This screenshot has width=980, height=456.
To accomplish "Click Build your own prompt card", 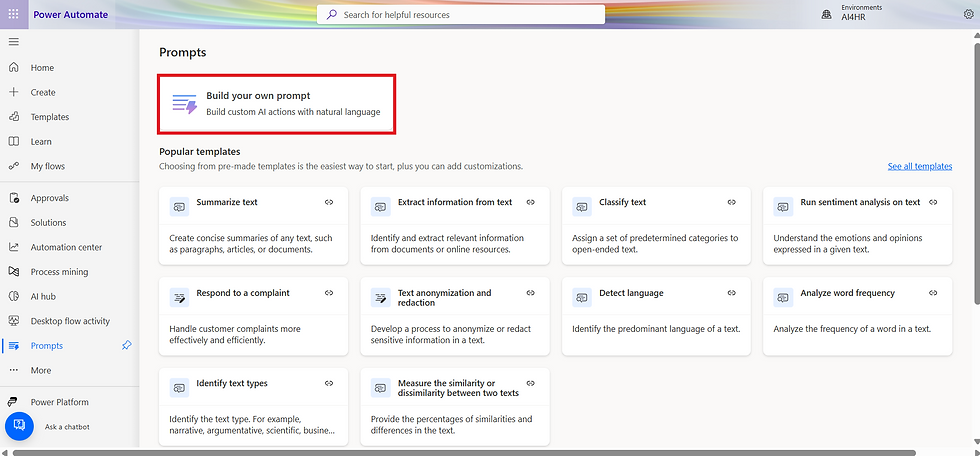I will point(276,104).
